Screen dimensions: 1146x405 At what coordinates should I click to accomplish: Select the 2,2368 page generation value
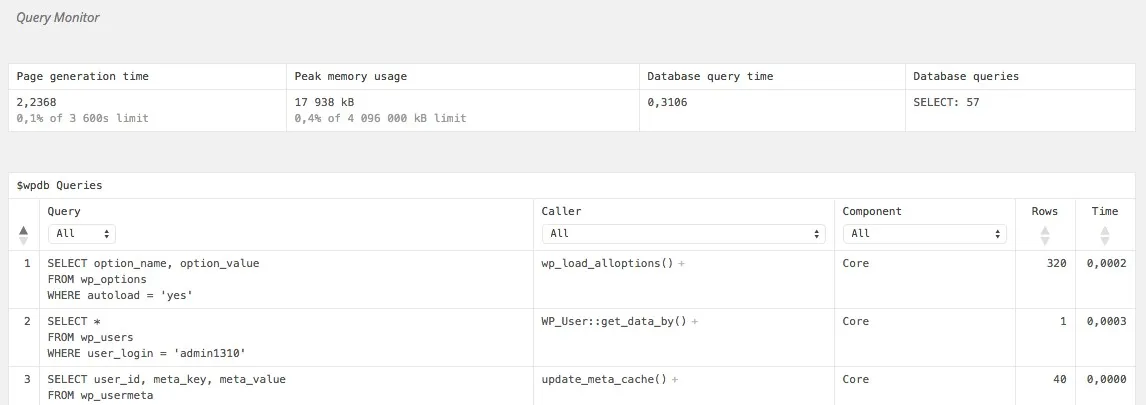37,102
